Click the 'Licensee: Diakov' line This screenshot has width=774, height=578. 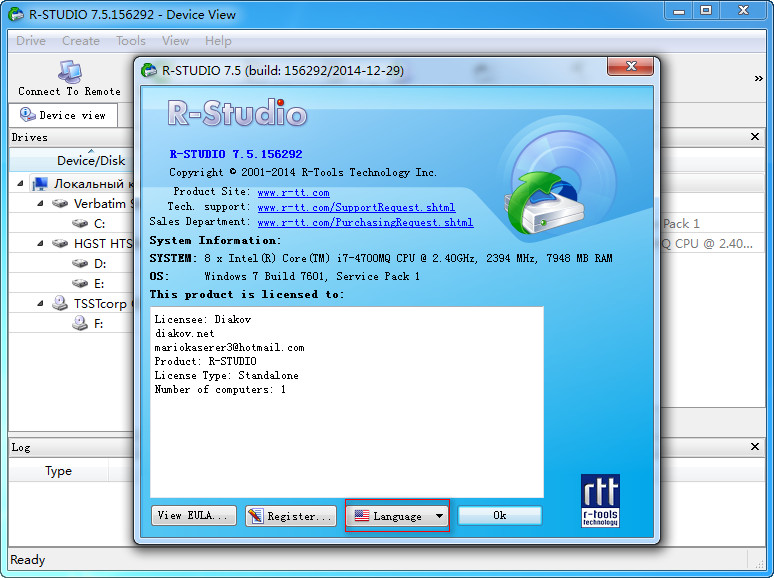coord(203,319)
